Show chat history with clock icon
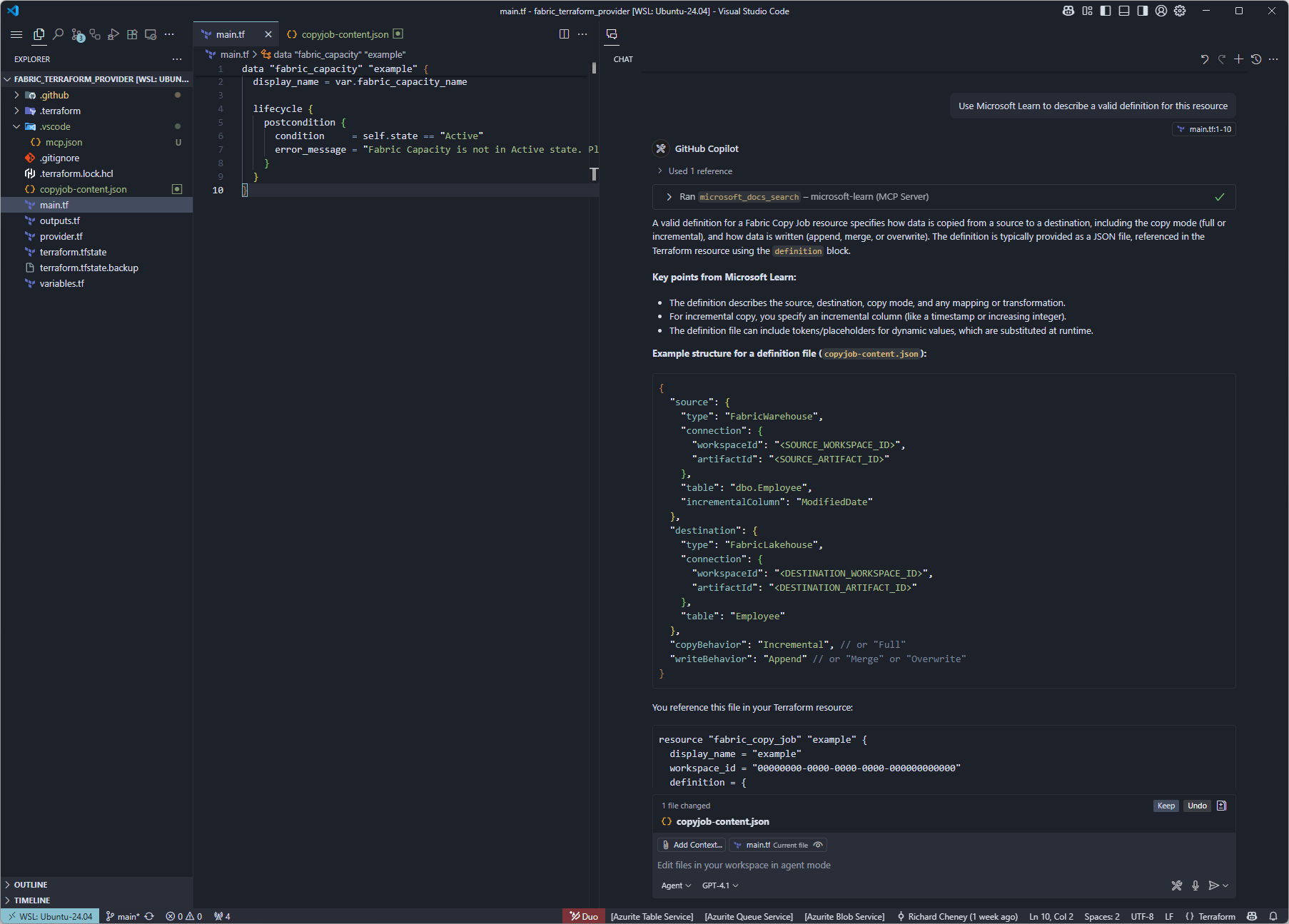This screenshot has width=1289, height=924. click(x=1256, y=59)
